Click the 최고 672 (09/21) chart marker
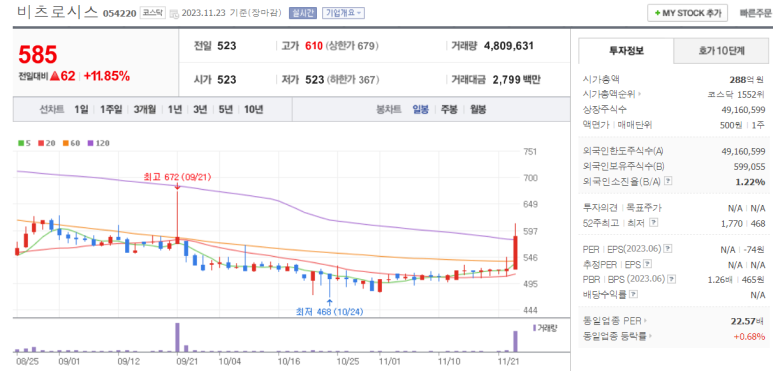 point(177,176)
